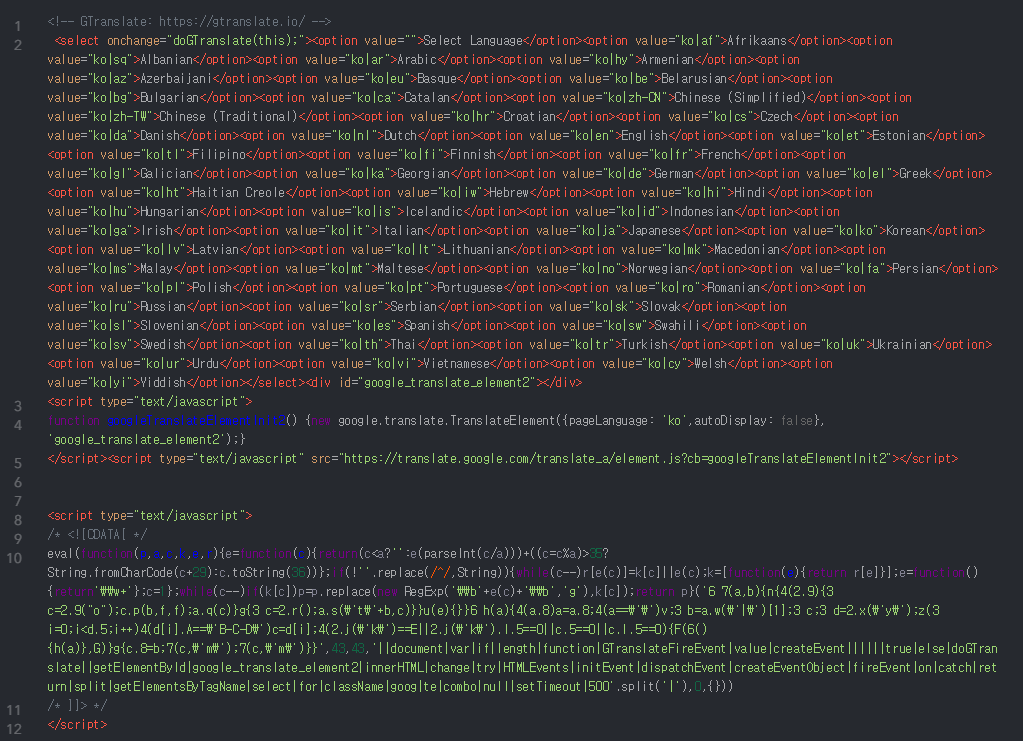Click the word 'Vietnamese'
This screenshot has height=741, width=1023.
point(456,363)
